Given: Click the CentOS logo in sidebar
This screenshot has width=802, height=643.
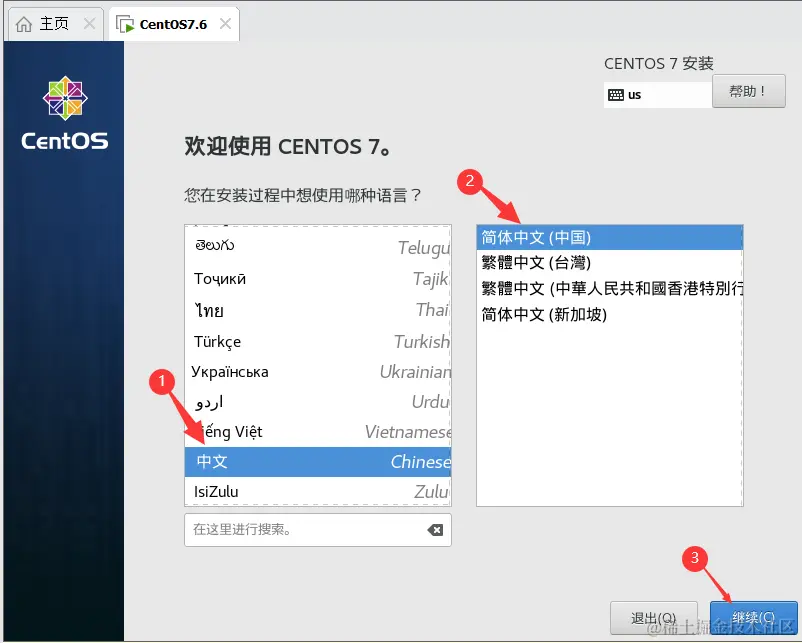Looking at the screenshot, I should (x=65, y=113).
